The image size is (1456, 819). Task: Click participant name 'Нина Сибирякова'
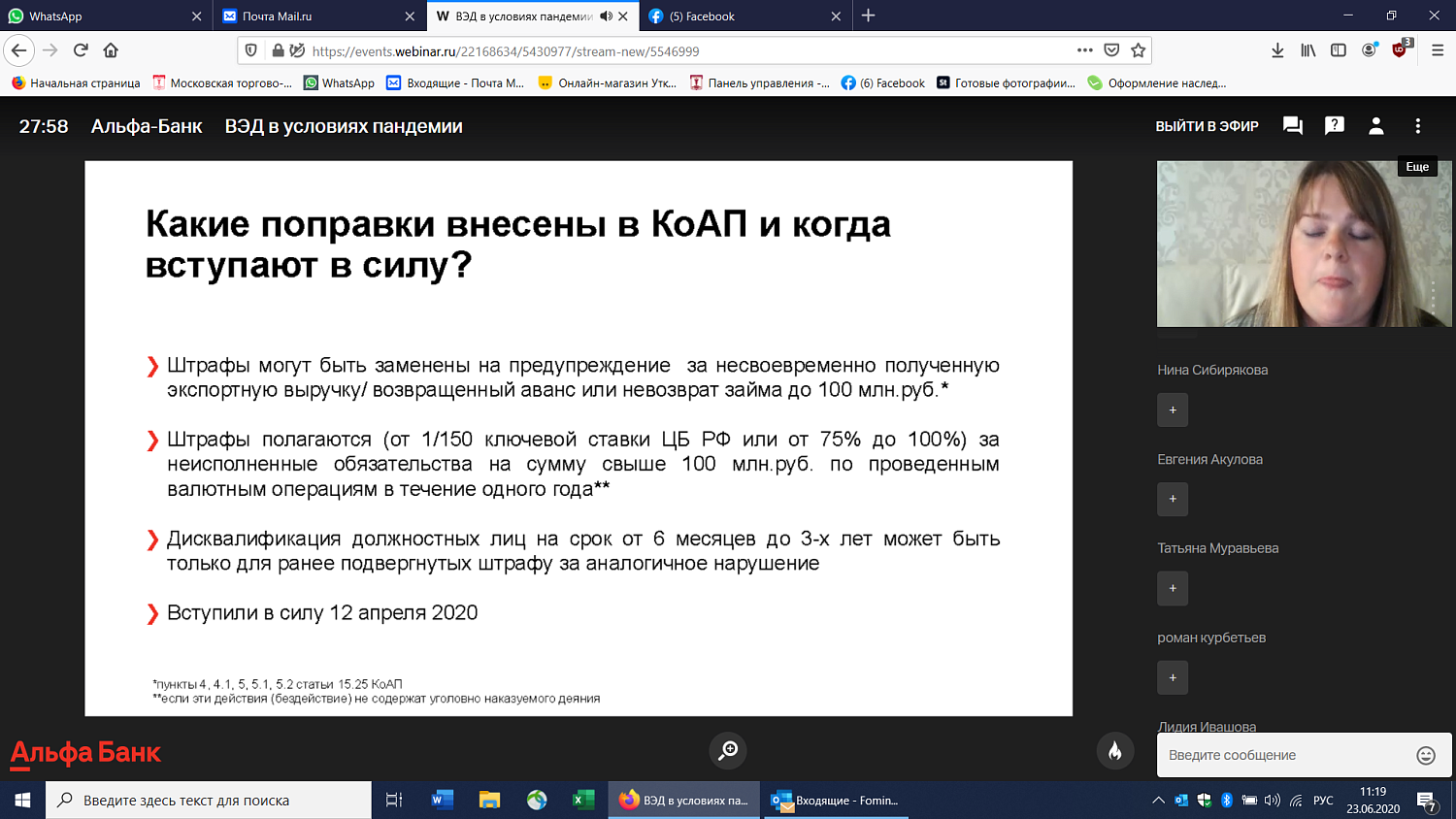1212,370
